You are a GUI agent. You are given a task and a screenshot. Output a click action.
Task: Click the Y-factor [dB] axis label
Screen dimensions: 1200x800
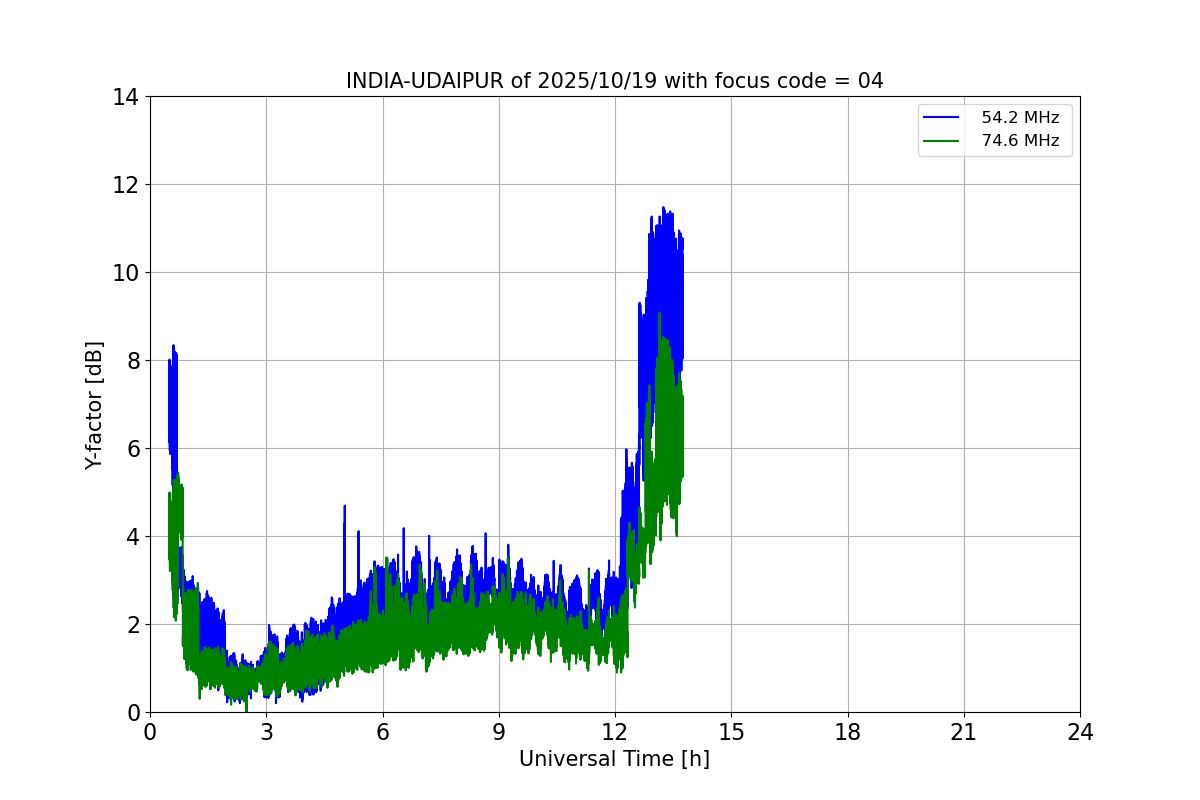tap(94, 405)
